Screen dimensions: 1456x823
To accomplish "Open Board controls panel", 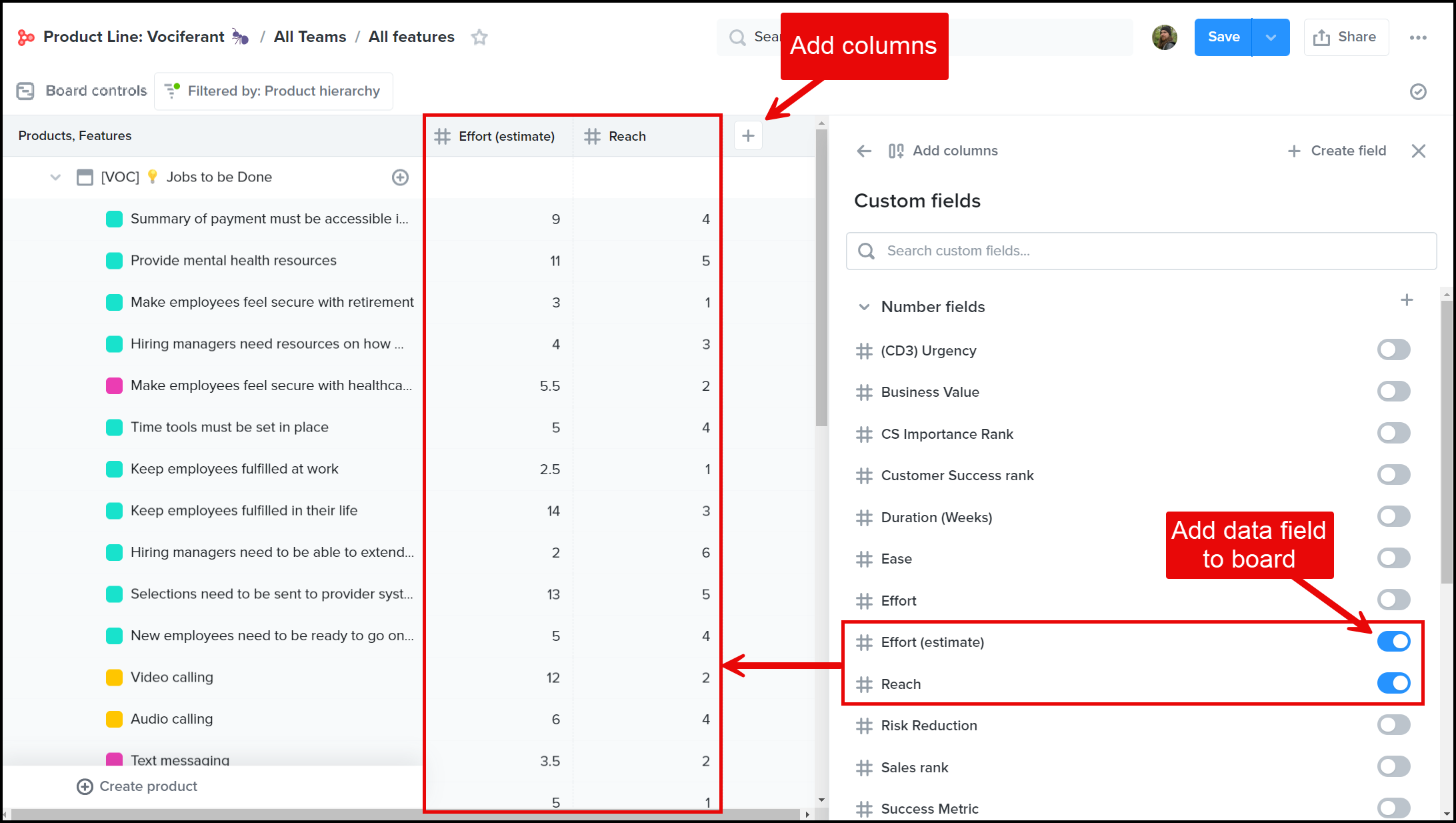I will [x=81, y=91].
